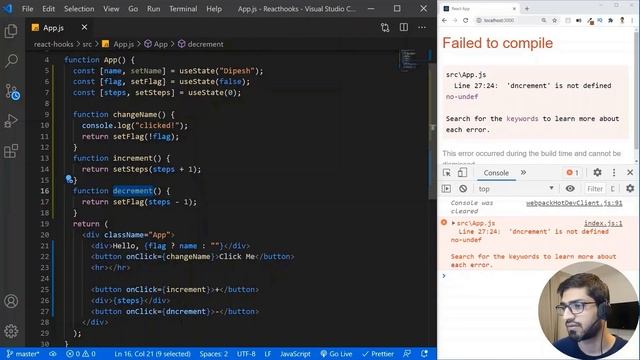Open the browser extensions puzzle icon
The image size is (640, 360).
click(x=610, y=20)
